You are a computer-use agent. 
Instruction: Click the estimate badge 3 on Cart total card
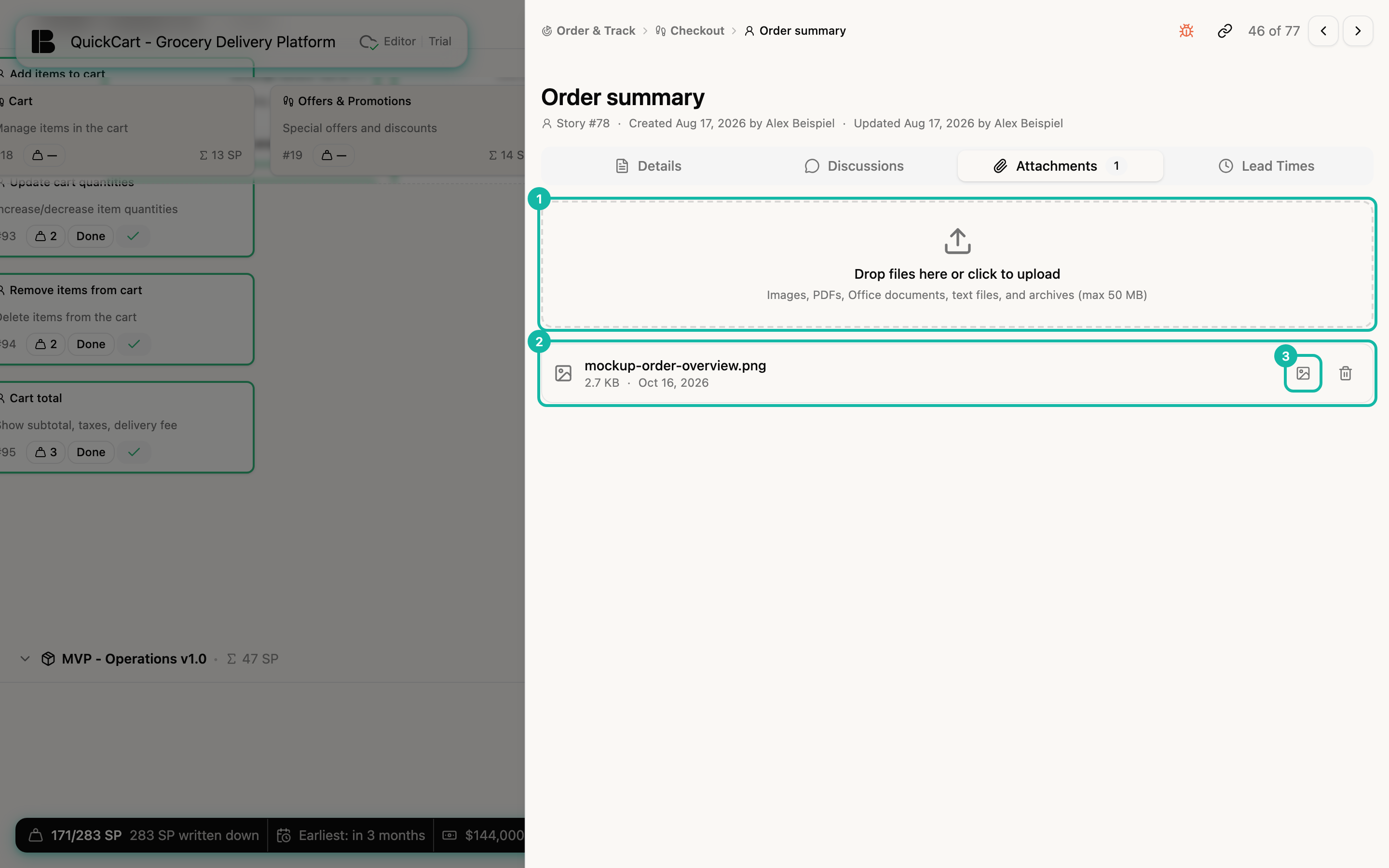(46, 452)
